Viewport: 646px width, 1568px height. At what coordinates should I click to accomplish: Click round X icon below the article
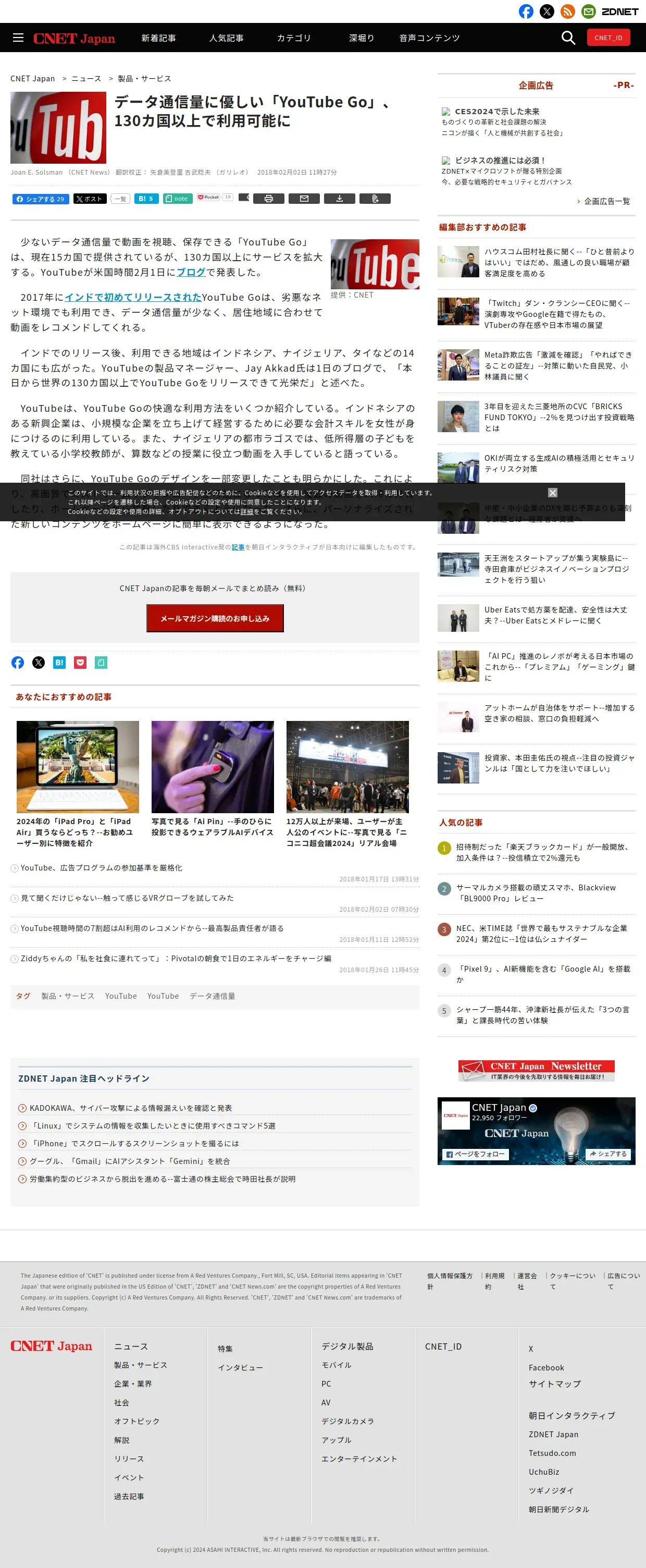(39, 662)
